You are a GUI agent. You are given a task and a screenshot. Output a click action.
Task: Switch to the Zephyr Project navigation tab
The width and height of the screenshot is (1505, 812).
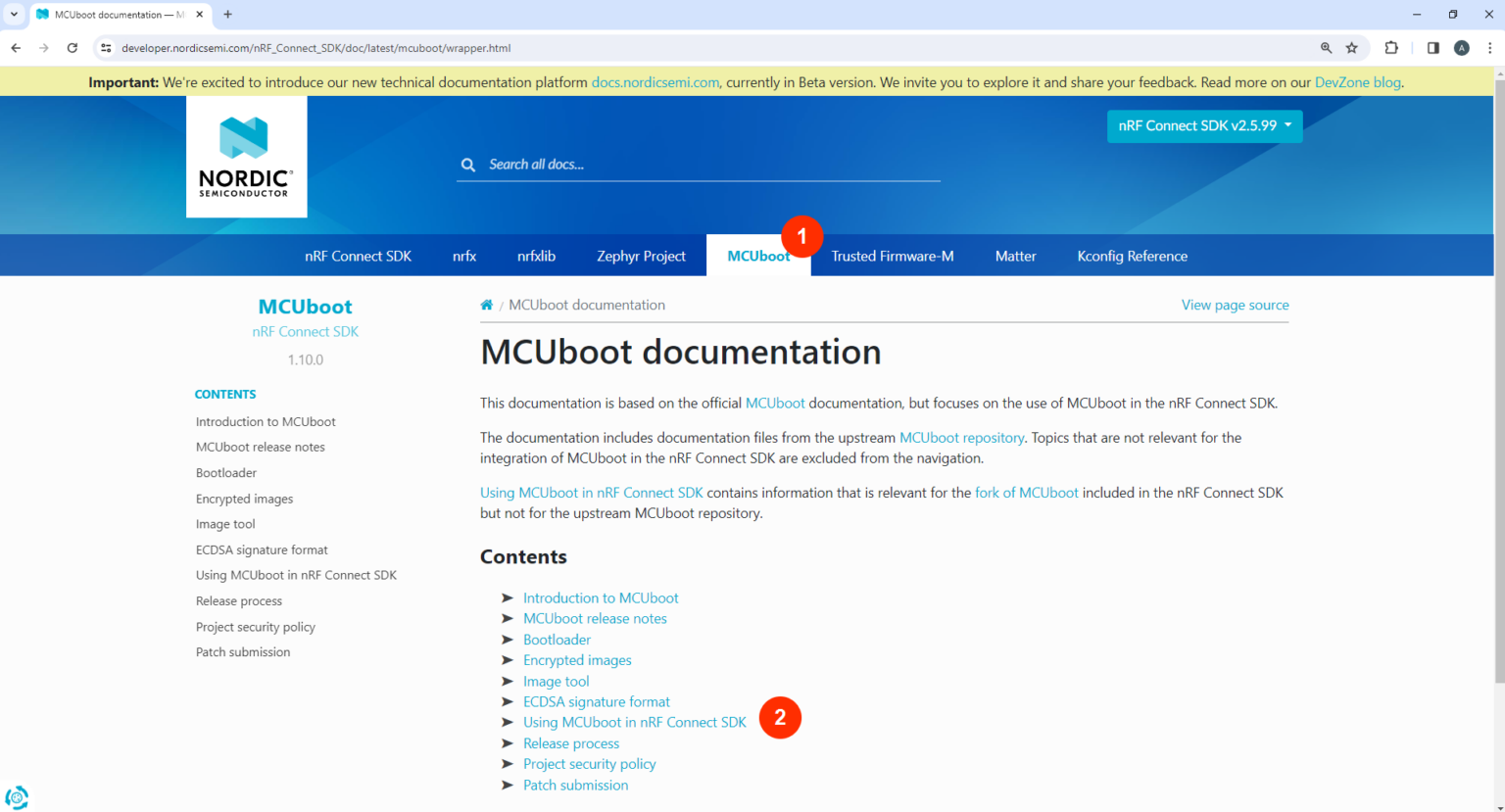[641, 256]
